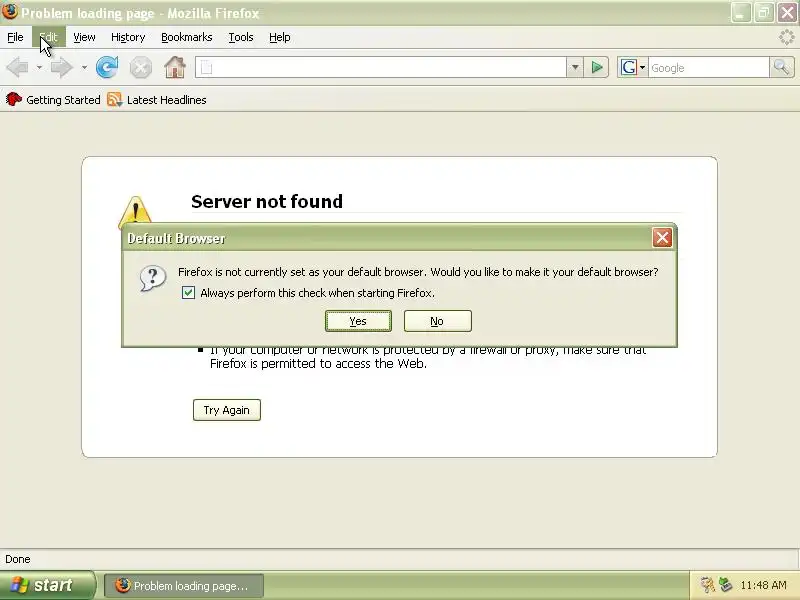Click the Try Again button
The height and width of the screenshot is (600, 800).
pyautogui.click(x=227, y=410)
